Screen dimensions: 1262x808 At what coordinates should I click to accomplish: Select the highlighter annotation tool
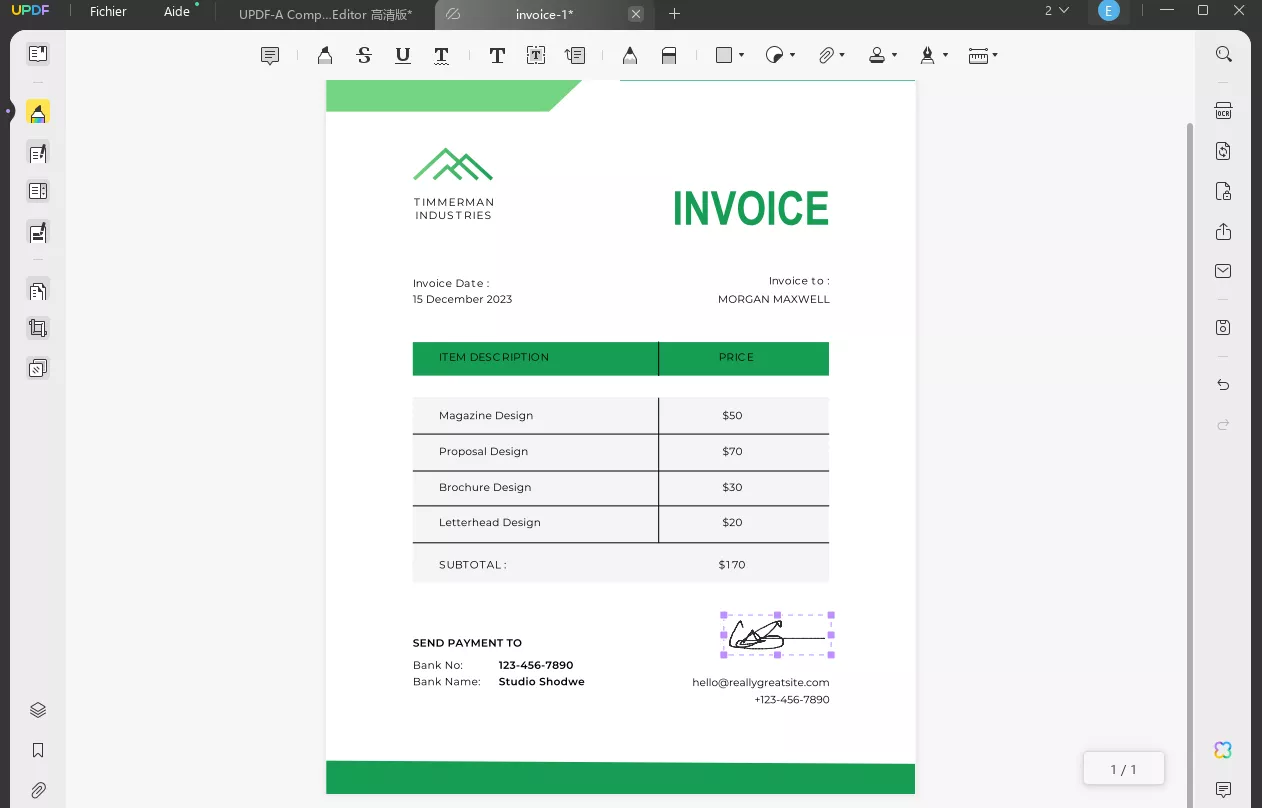[x=324, y=55]
